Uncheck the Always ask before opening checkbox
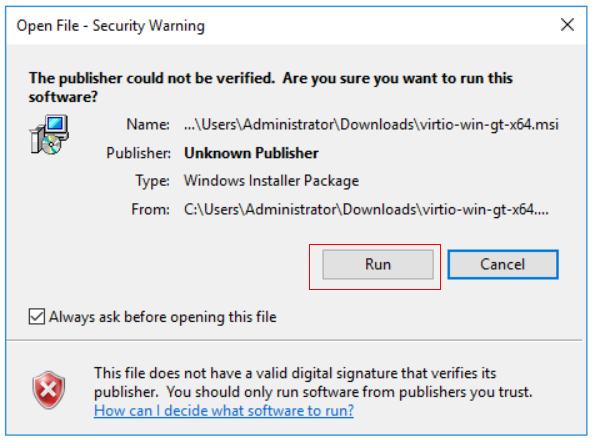The width and height of the screenshot is (594, 441). (x=37, y=316)
